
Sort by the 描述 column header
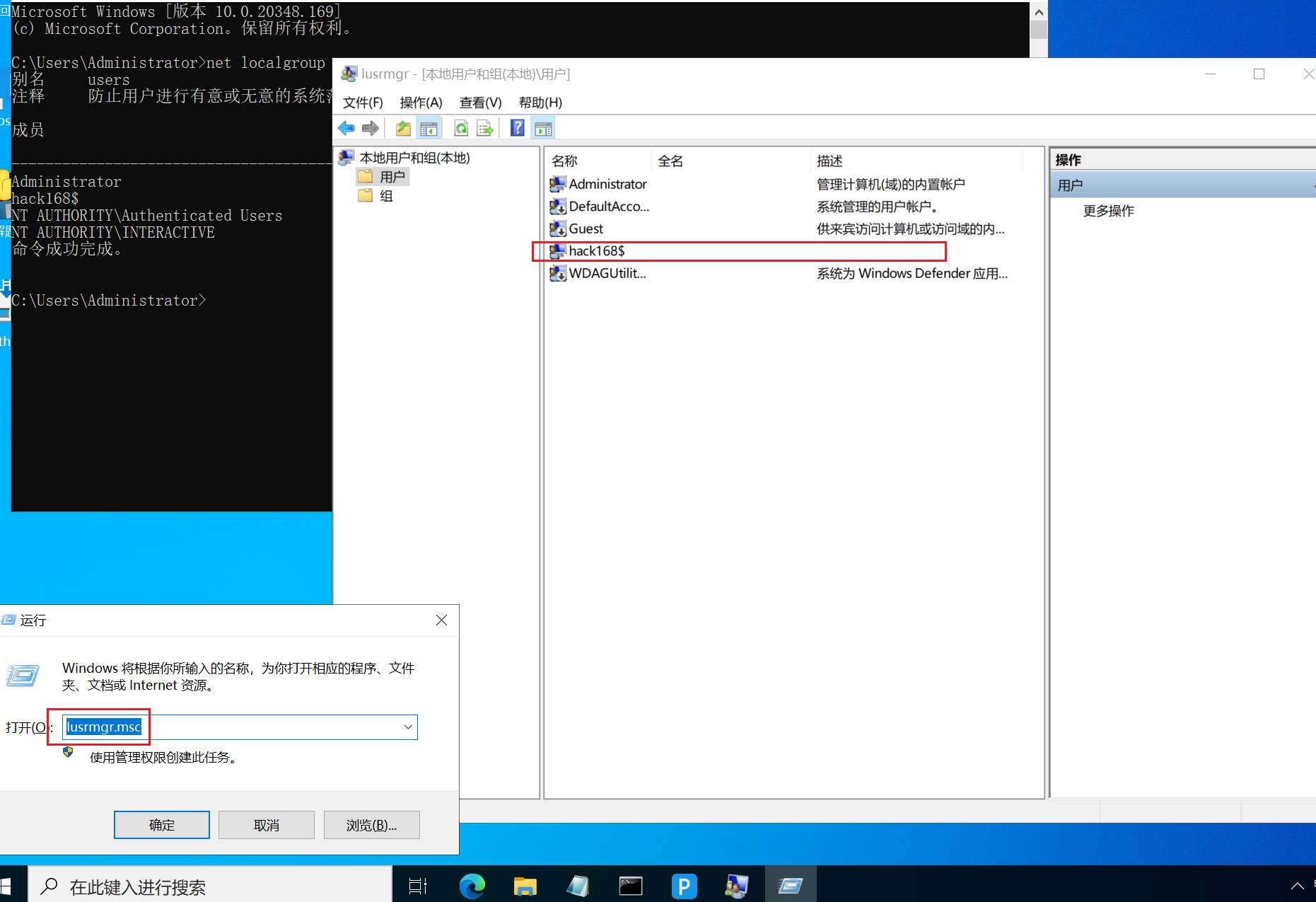click(x=916, y=161)
